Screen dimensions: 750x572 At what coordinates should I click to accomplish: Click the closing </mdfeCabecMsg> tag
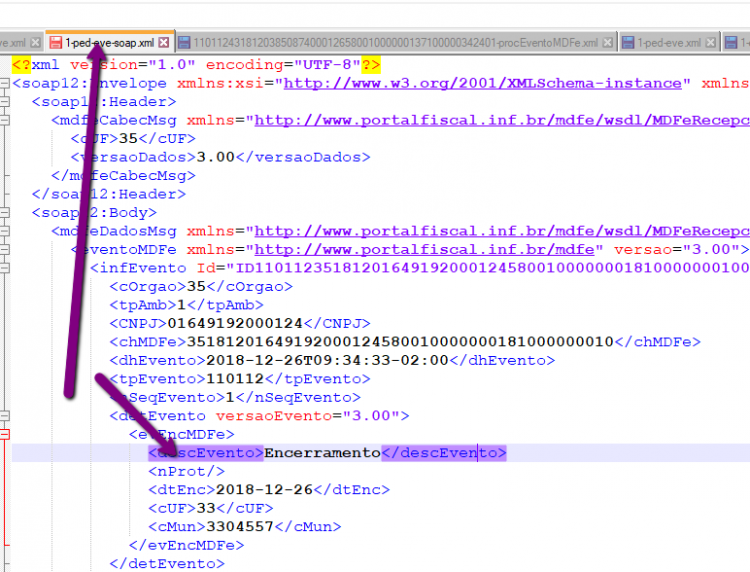[x=123, y=176]
